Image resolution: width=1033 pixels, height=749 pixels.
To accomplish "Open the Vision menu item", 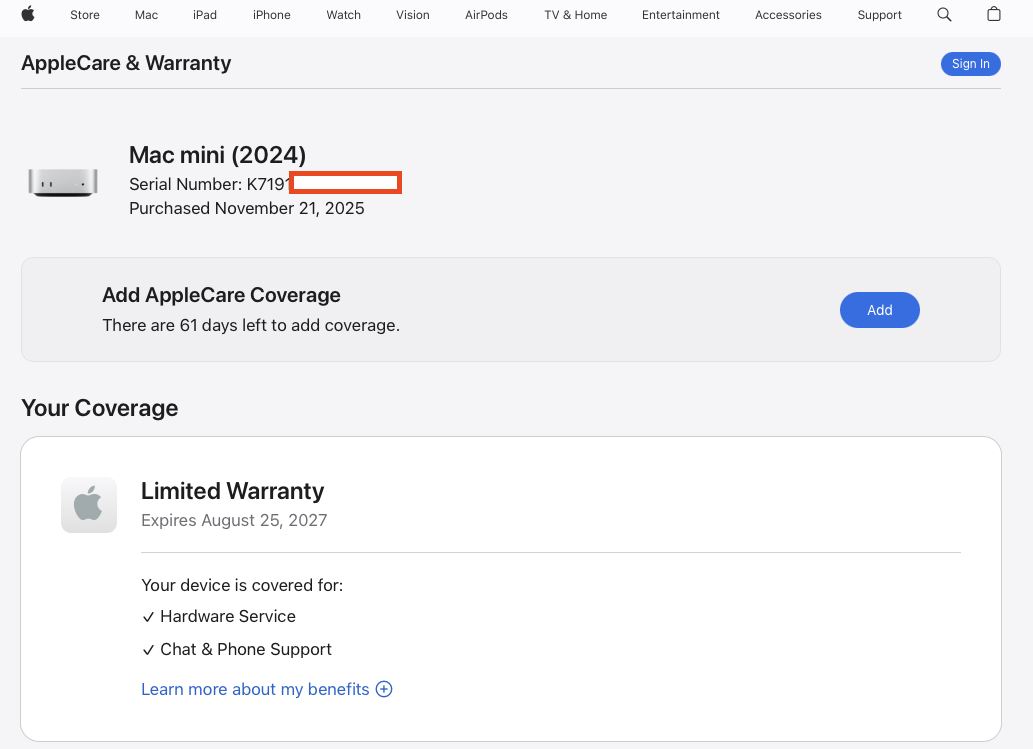I will click(412, 14).
